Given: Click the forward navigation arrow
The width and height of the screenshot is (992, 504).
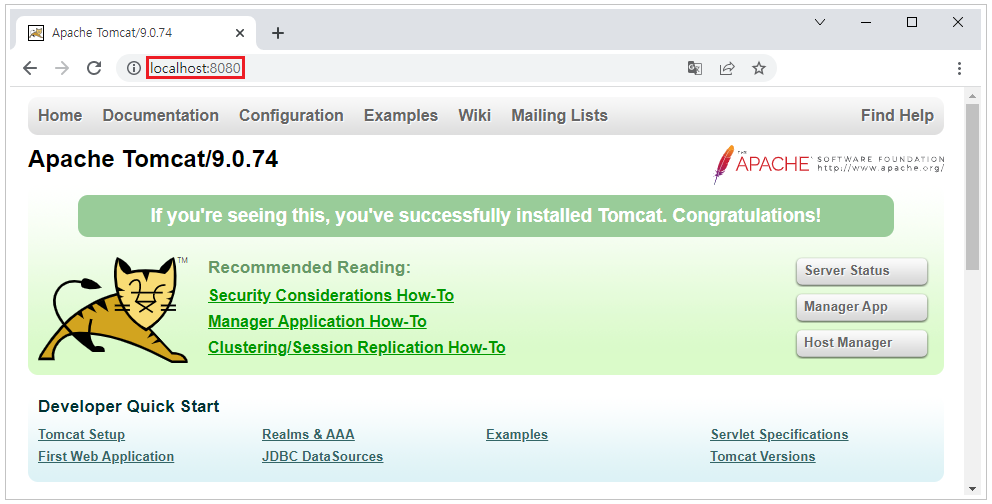Looking at the screenshot, I should [x=62, y=68].
